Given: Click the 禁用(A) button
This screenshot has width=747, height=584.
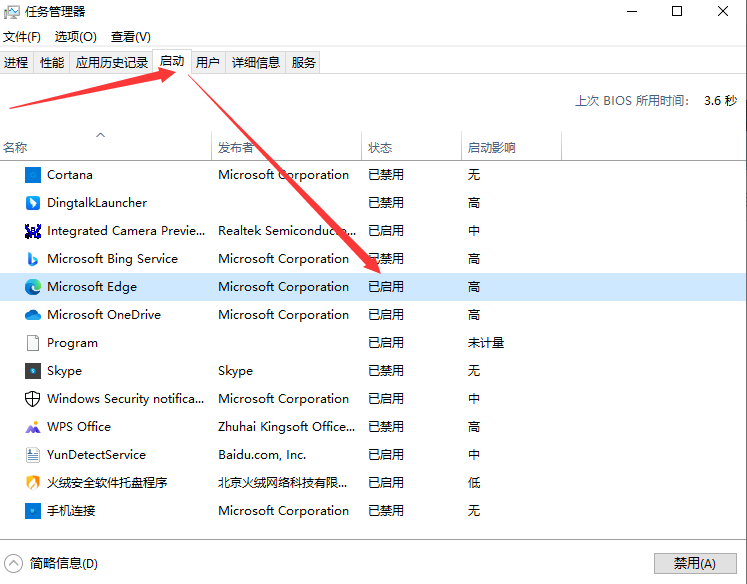Looking at the screenshot, I should click(x=695, y=564).
